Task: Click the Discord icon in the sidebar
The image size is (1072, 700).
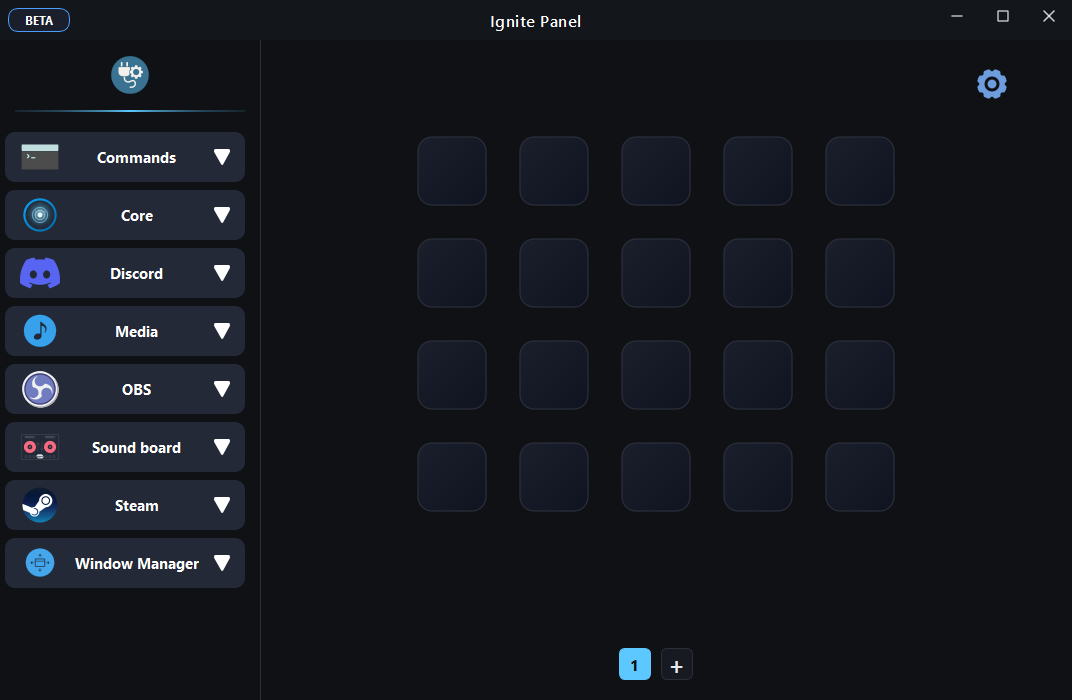Action: click(x=40, y=273)
